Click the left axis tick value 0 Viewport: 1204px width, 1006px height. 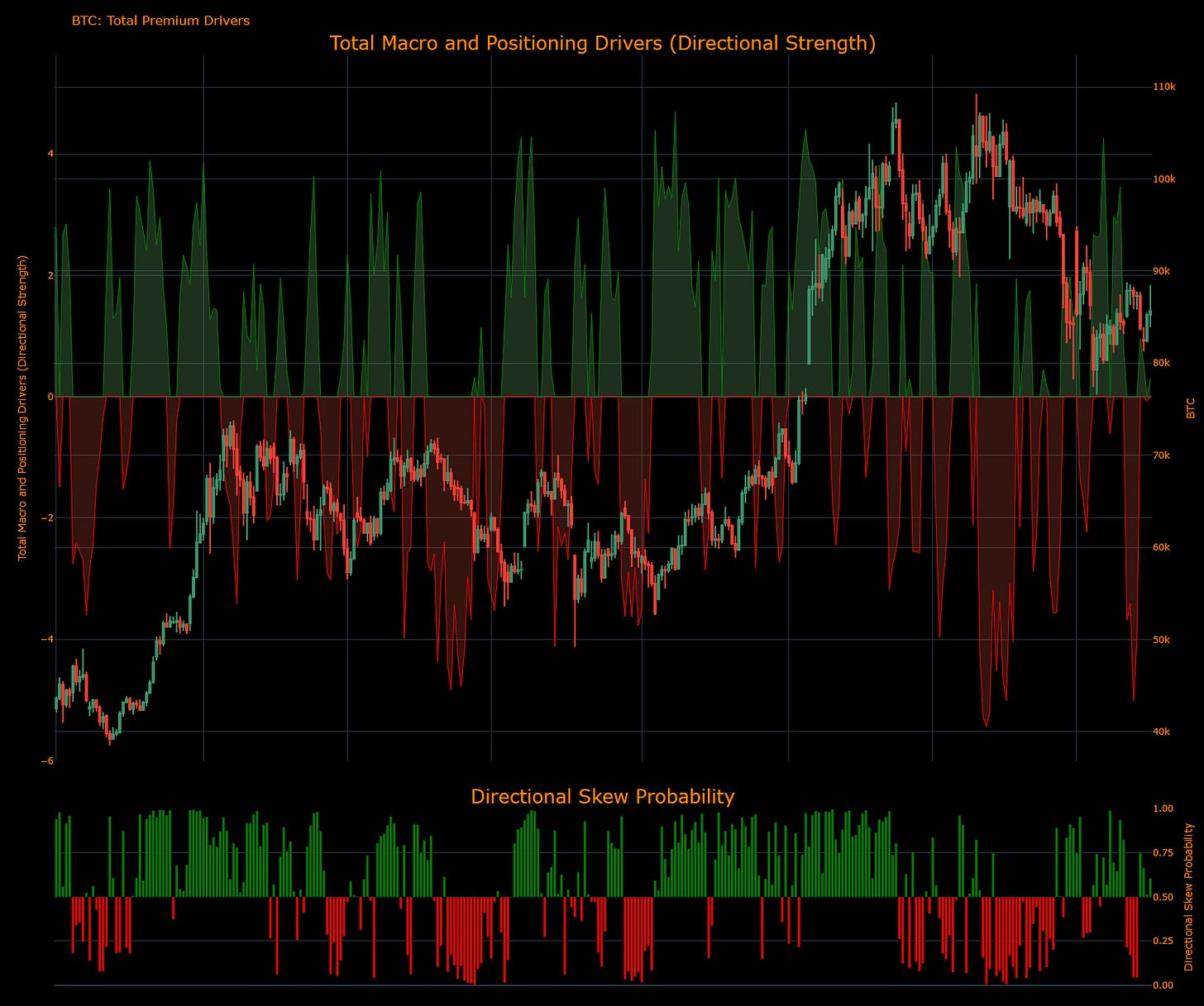click(x=50, y=397)
